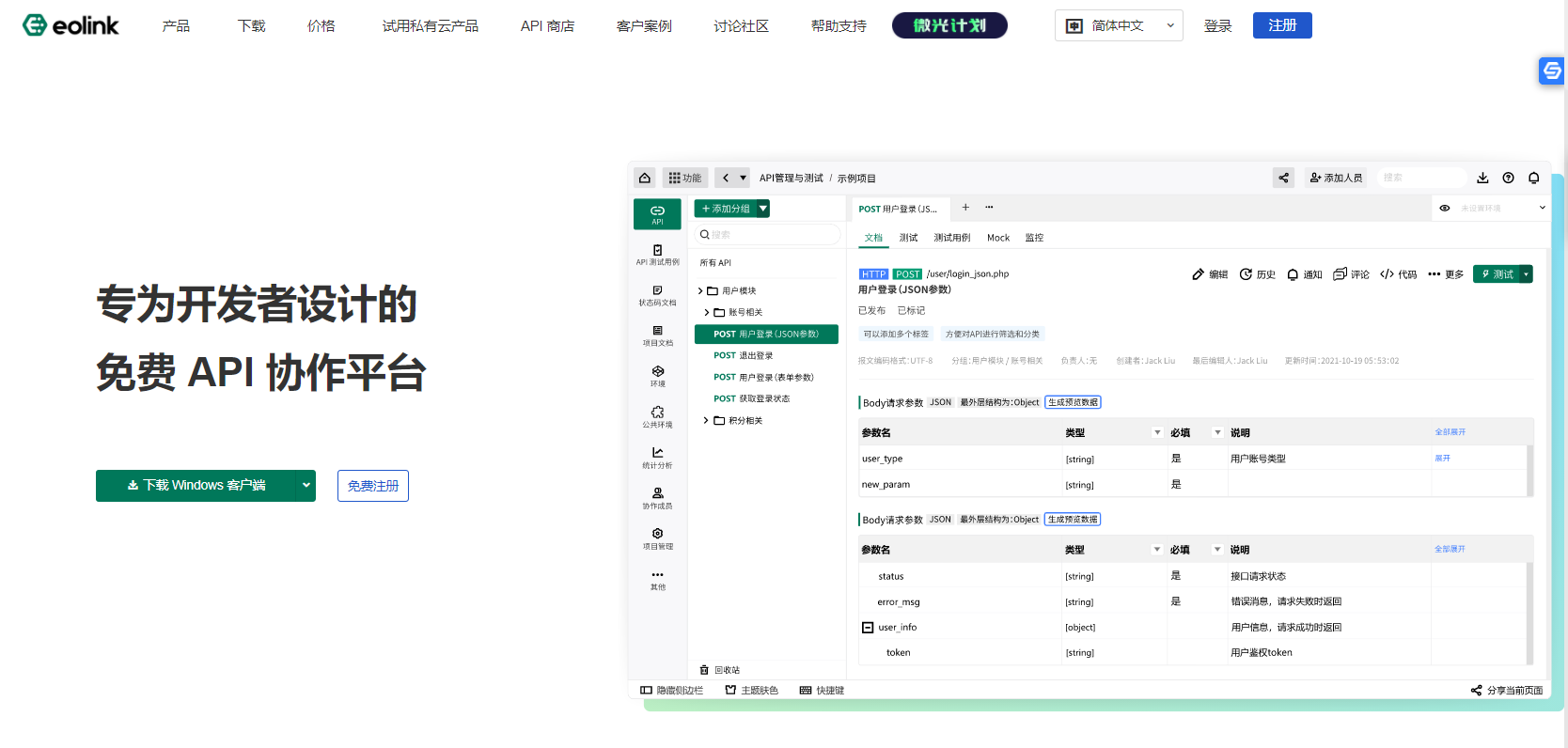The height and width of the screenshot is (748, 1568).
Task: Switch to the 测试用例 tab
Action: 951,238
